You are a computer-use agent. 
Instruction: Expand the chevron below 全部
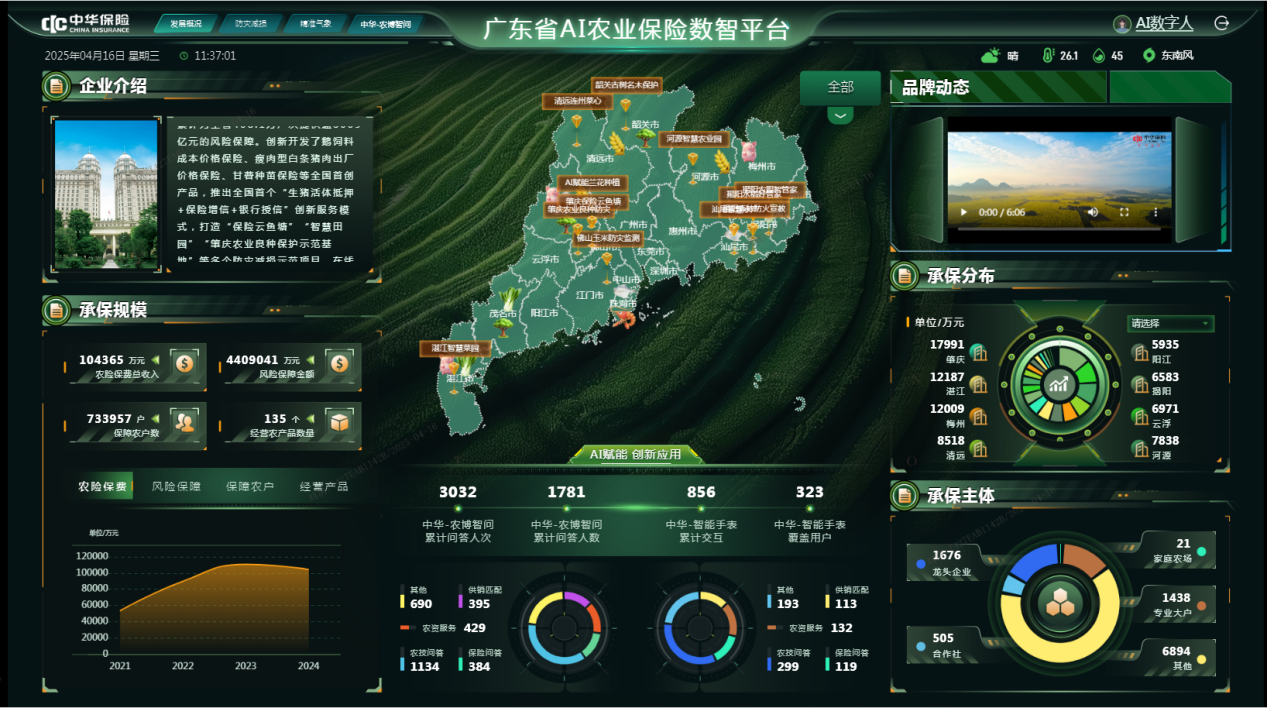840,115
